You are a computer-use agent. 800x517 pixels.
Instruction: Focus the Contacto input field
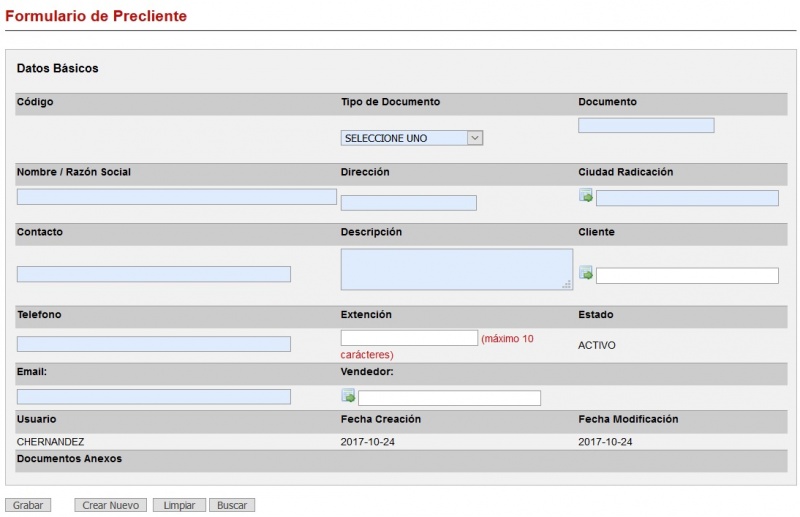tap(154, 274)
